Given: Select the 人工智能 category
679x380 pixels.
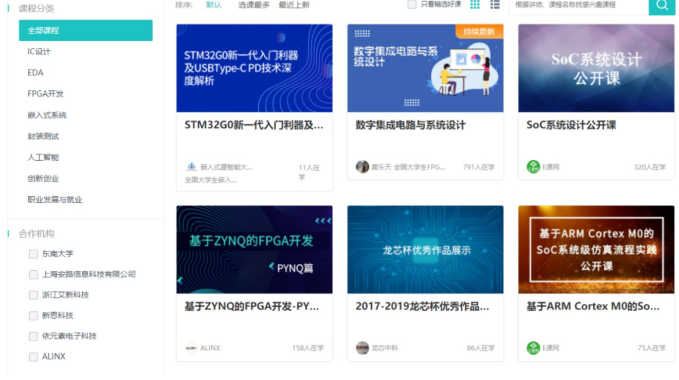Looking at the screenshot, I should tap(43, 158).
